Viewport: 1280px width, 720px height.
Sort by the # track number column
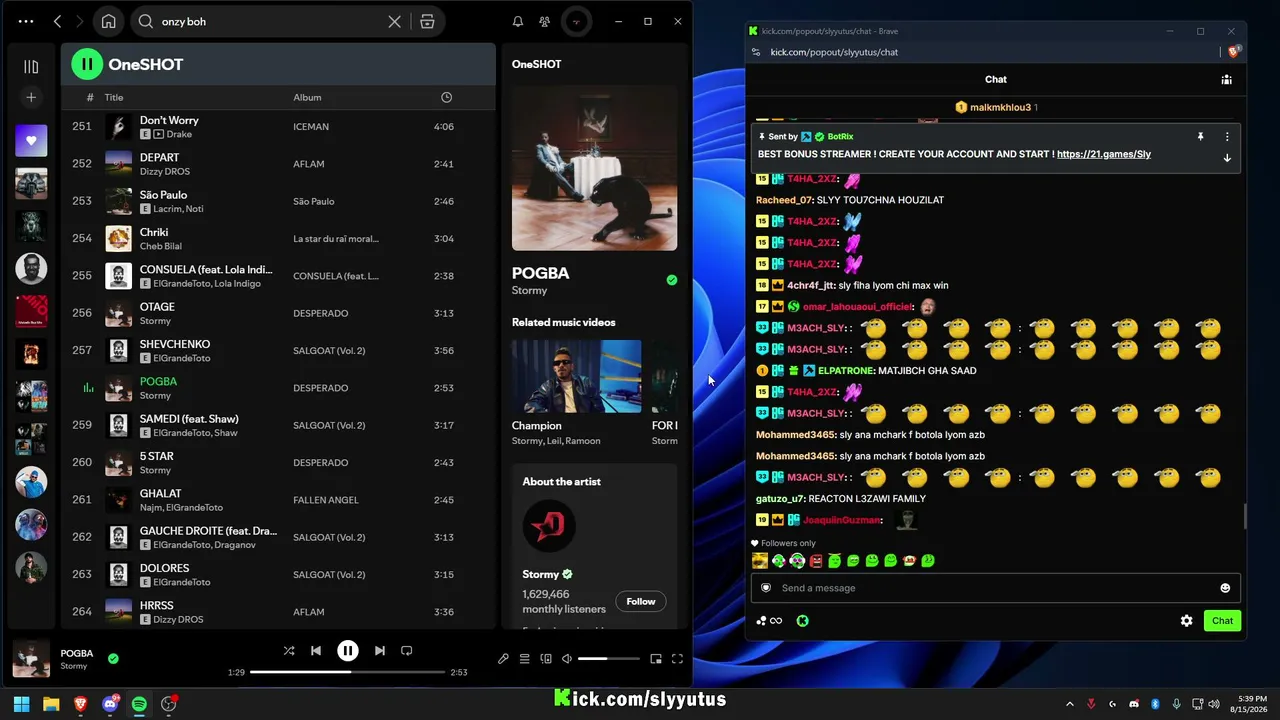pos(90,97)
